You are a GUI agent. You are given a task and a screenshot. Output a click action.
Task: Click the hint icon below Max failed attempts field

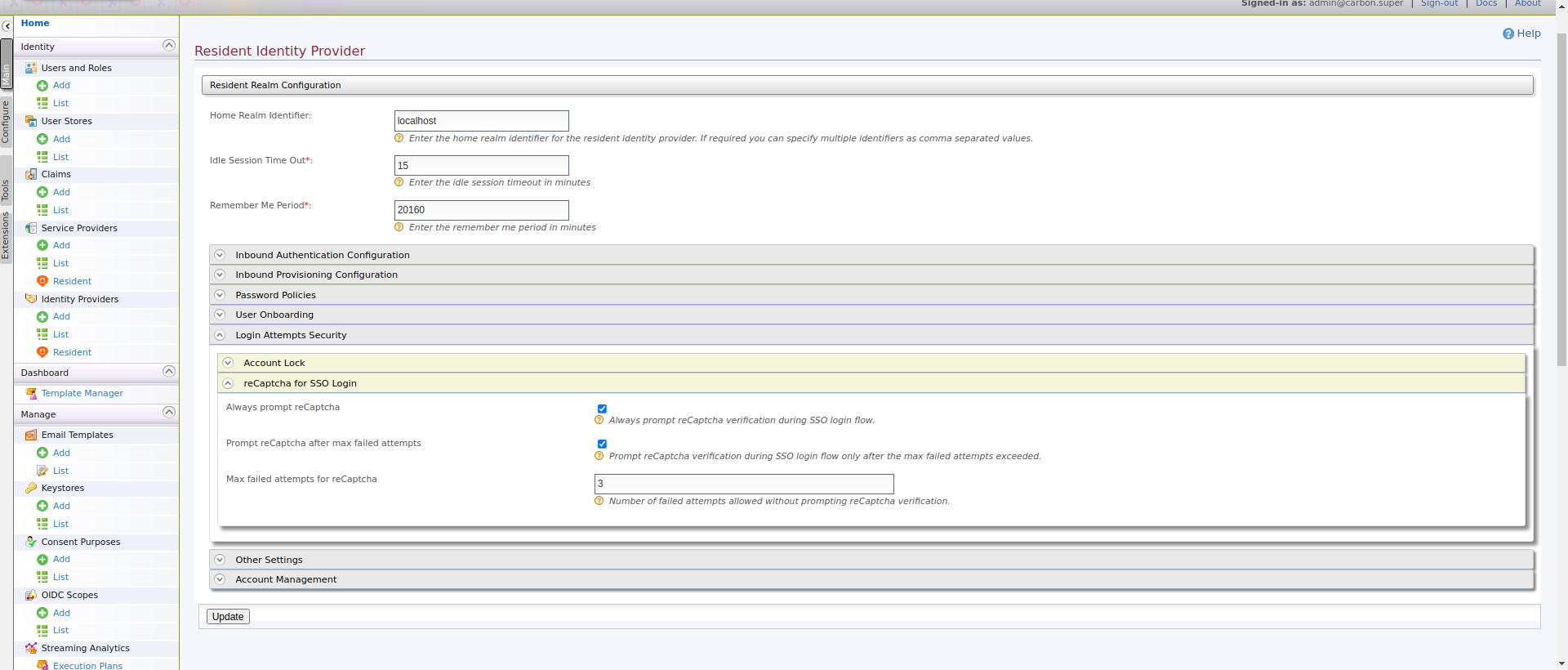[x=599, y=501]
